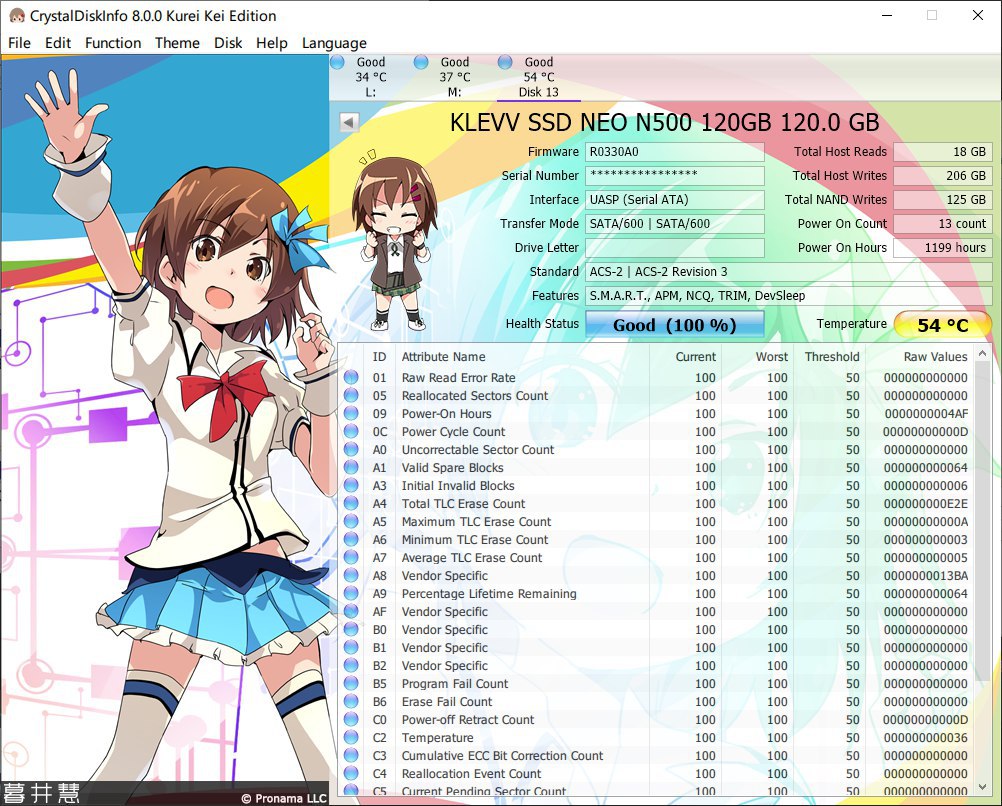This screenshot has height=806, width=1002.
Task: Click the status icon for Initial Invalid Blocks
Action: pyautogui.click(x=351, y=486)
